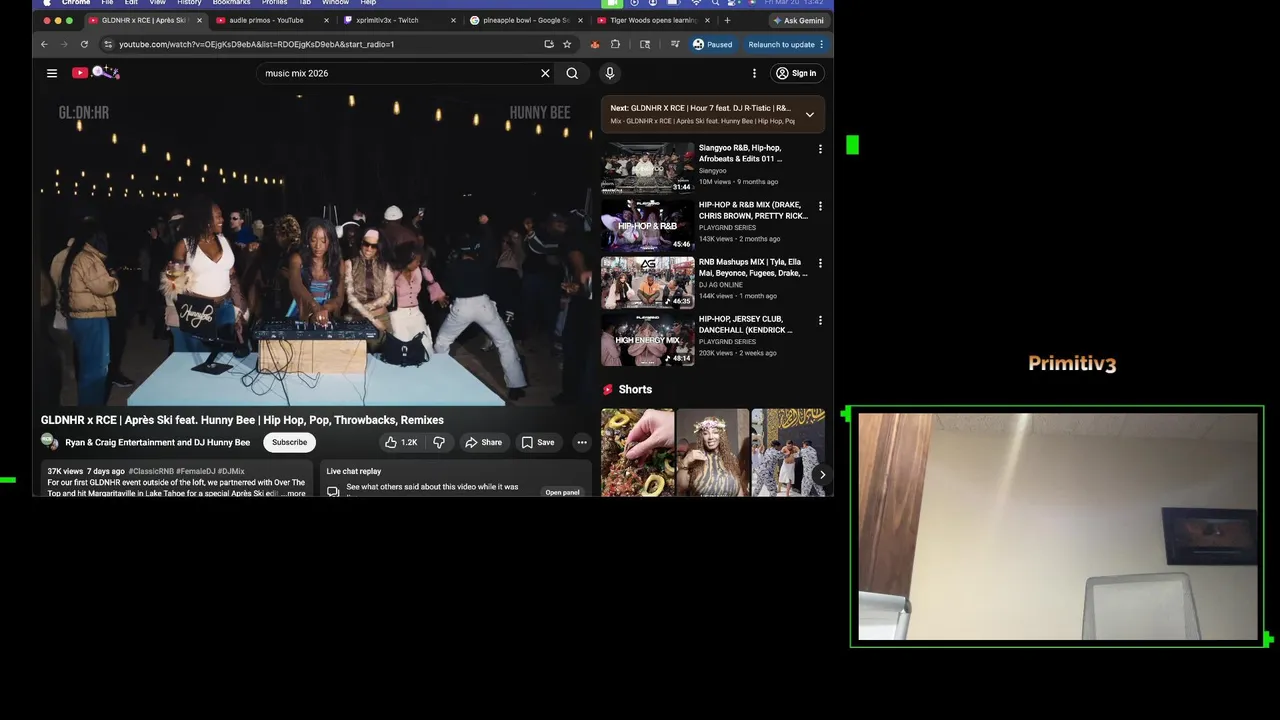Click install app icon in address bar
Viewport: 1280px width, 720px height.
[549, 44]
